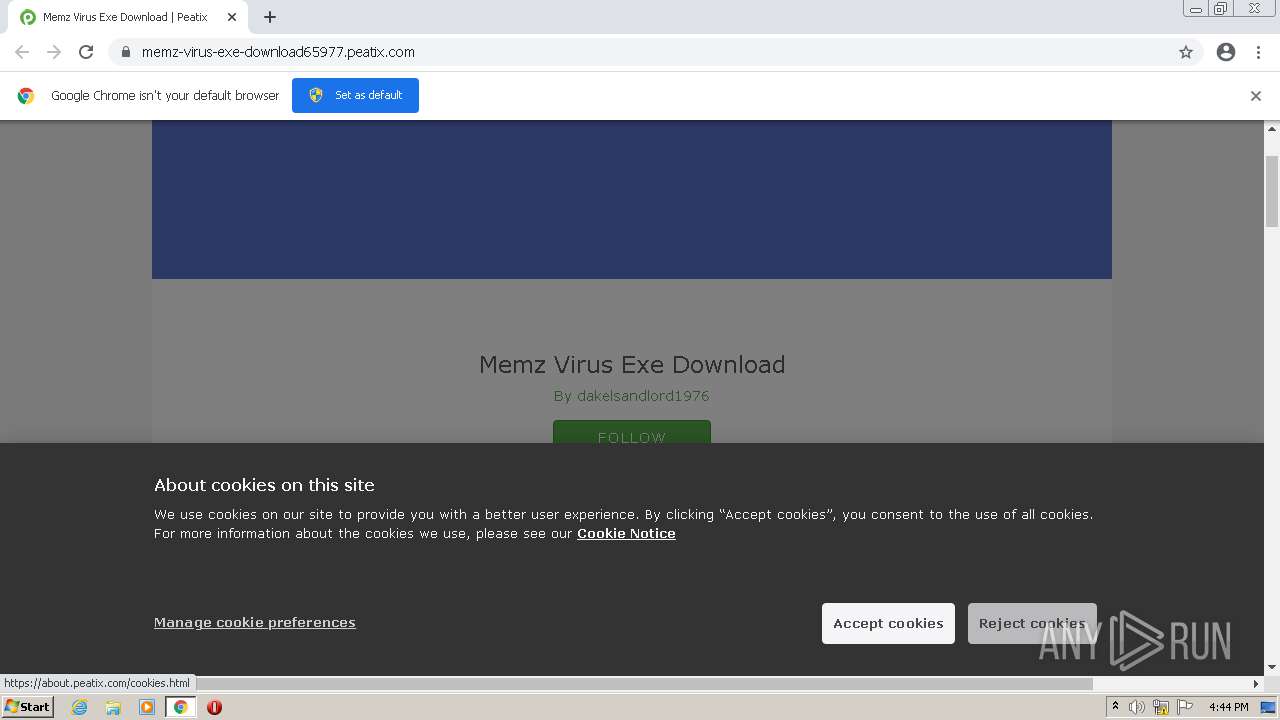Open the Chrome profile avatar menu
The width and height of the screenshot is (1280, 720).
pos(1226,52)
